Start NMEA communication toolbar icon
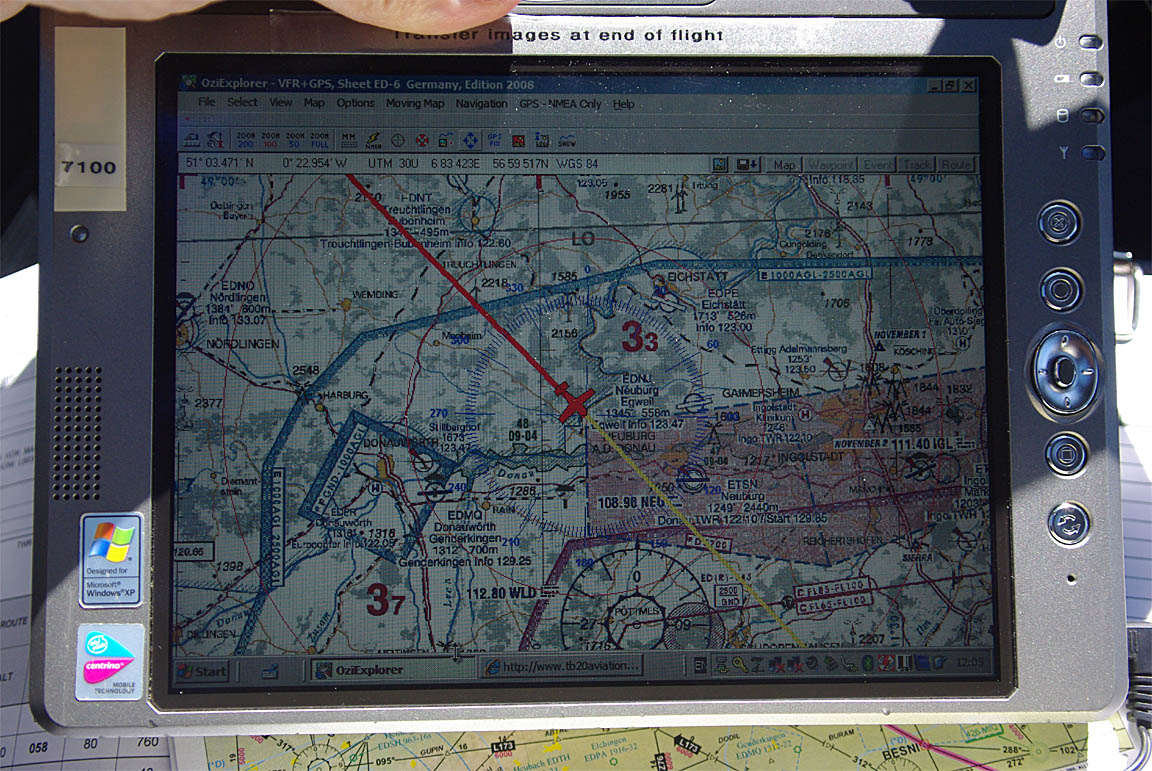Viewport: 1152px width, 771px height. (x=373, y=140)
